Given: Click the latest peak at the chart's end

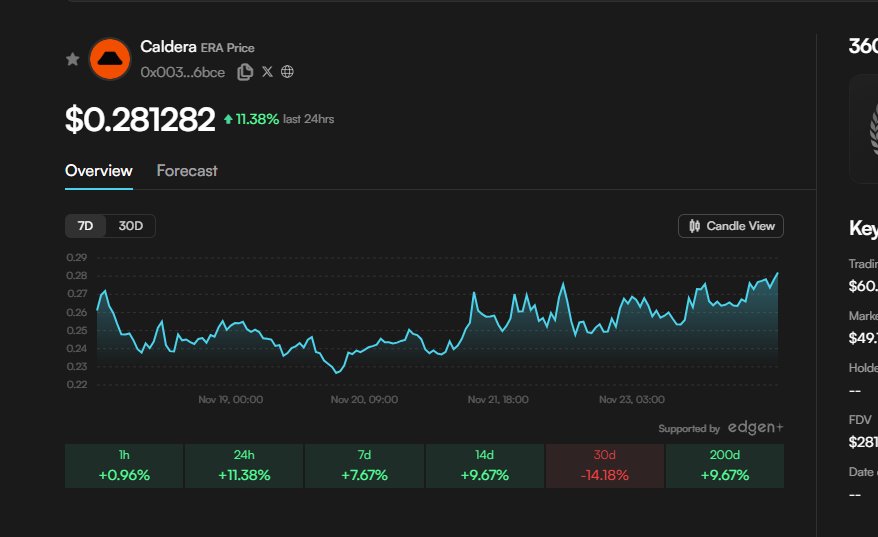Looking at the screenshot, I should click(777, 273).
